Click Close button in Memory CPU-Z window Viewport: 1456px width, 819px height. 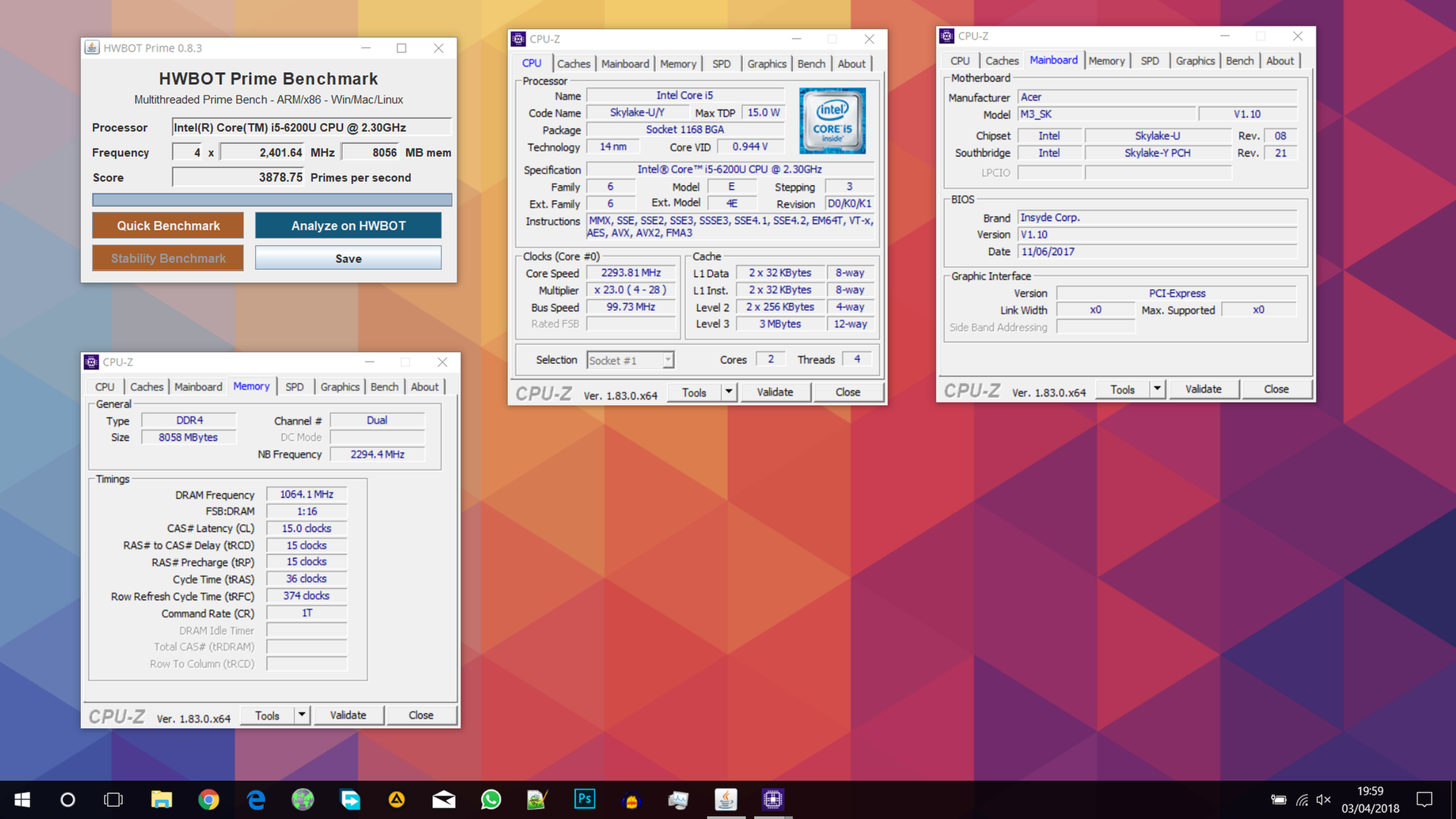tap(421, 715)
